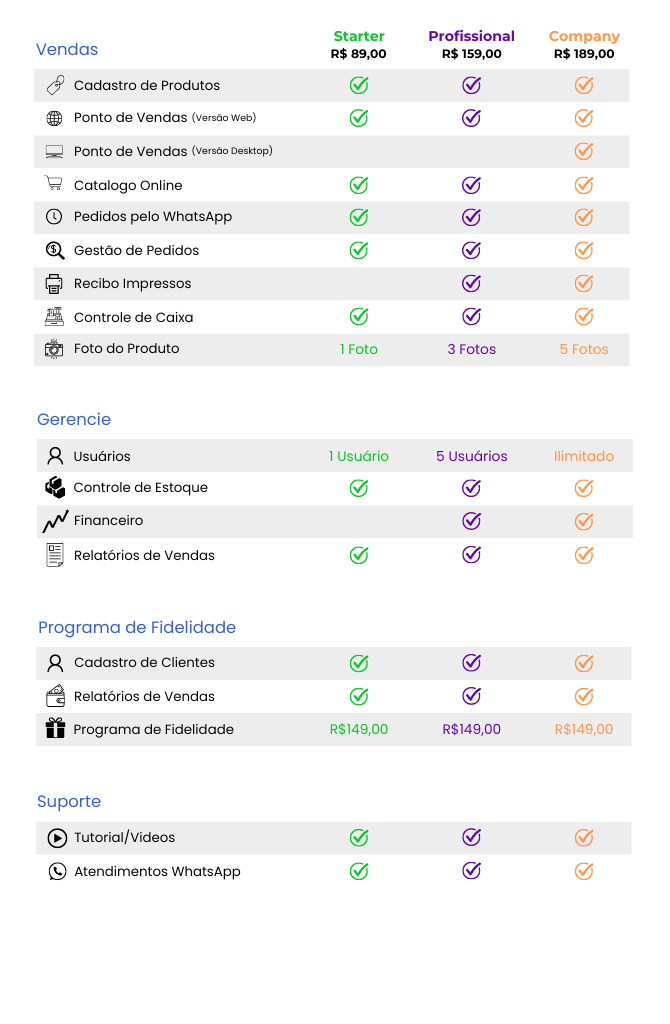This screenshot has width=670, height=1024.
Task: Select the Company plan heading
Action: pos(584,36)
